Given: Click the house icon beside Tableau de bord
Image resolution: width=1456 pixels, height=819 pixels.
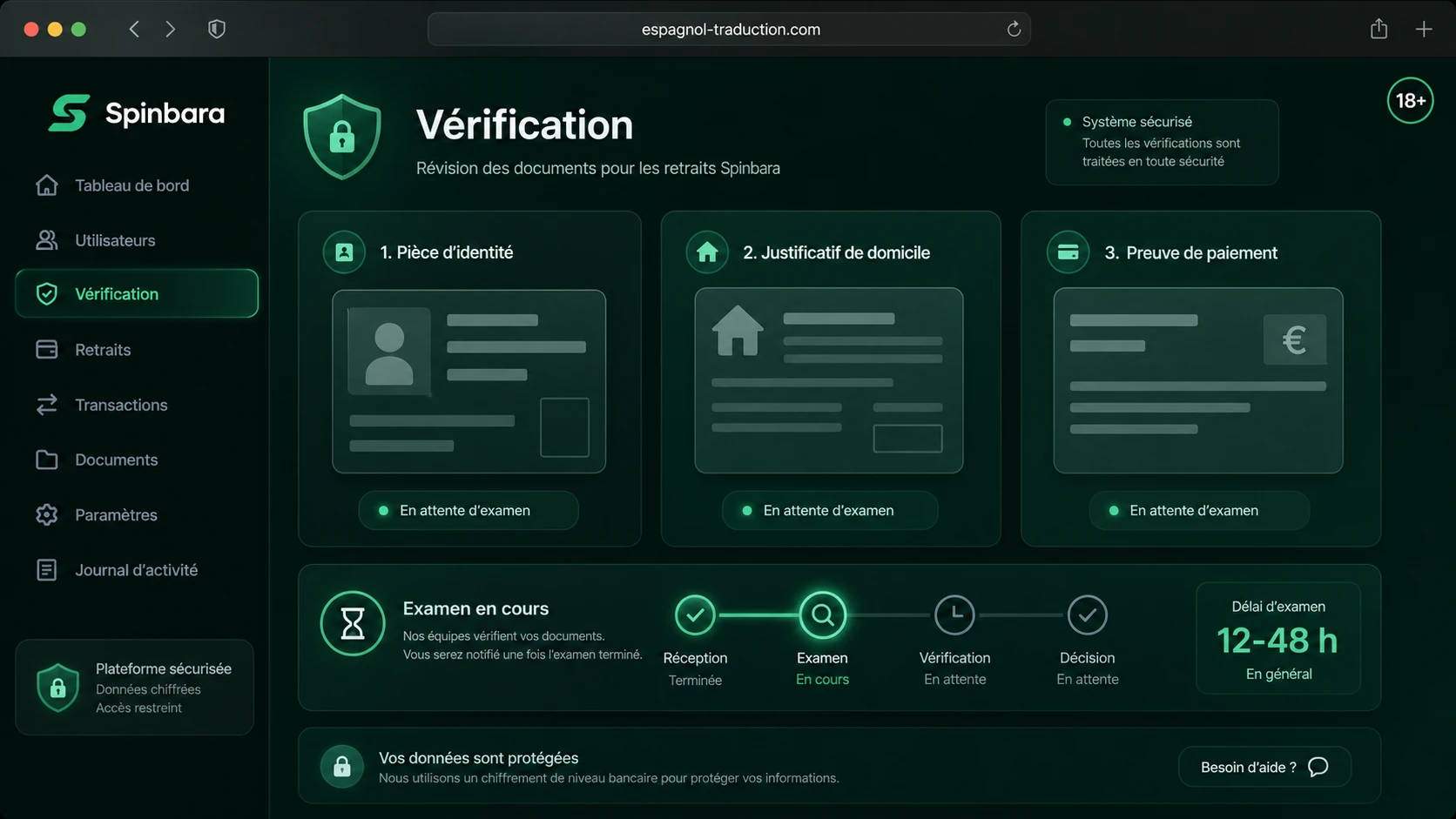Looking at the screenshot, I should pyautogui.click(x=47, y=185).
